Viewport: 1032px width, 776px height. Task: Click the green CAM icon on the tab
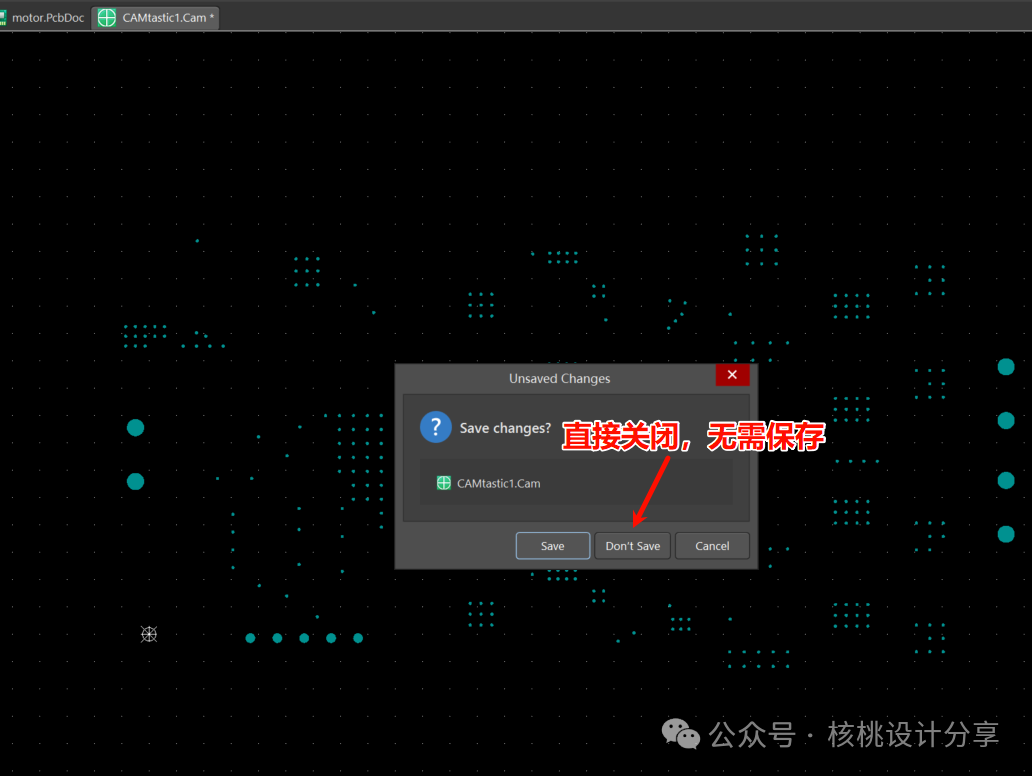click(107, 18)
